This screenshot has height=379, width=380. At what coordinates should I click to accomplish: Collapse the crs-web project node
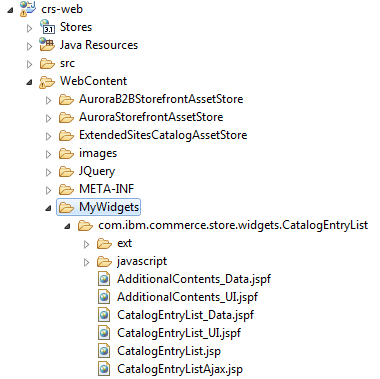(x=10, y=10)
